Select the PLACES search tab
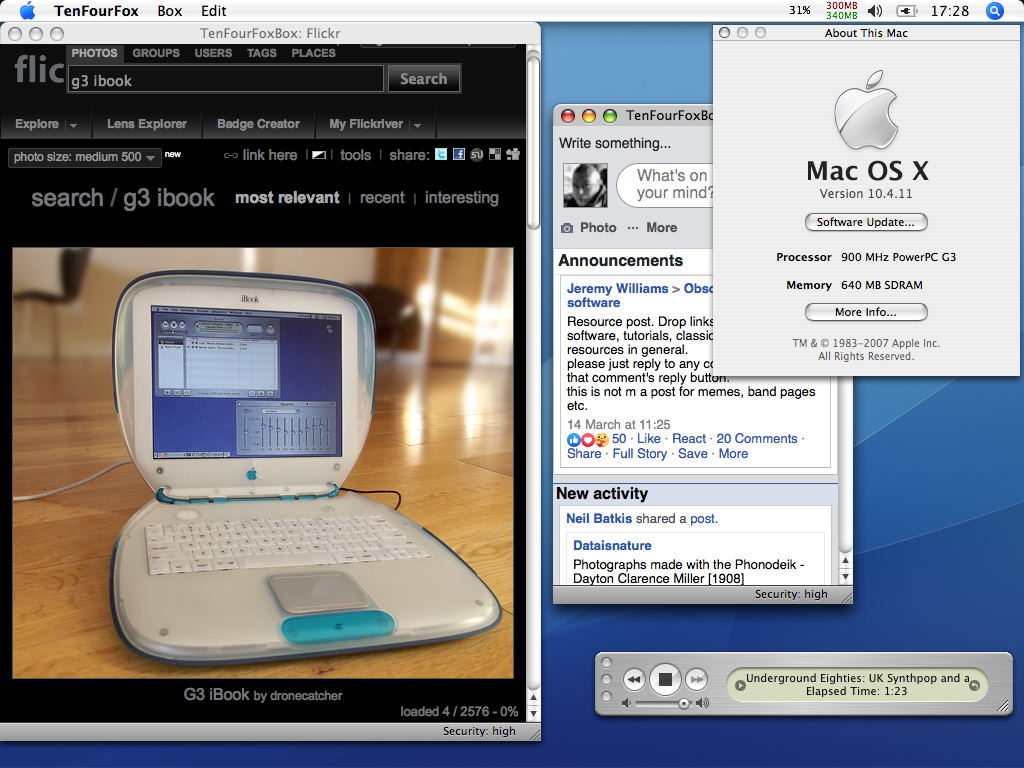Viewport: 1024px width, 768px height. [x=313, y=53]
